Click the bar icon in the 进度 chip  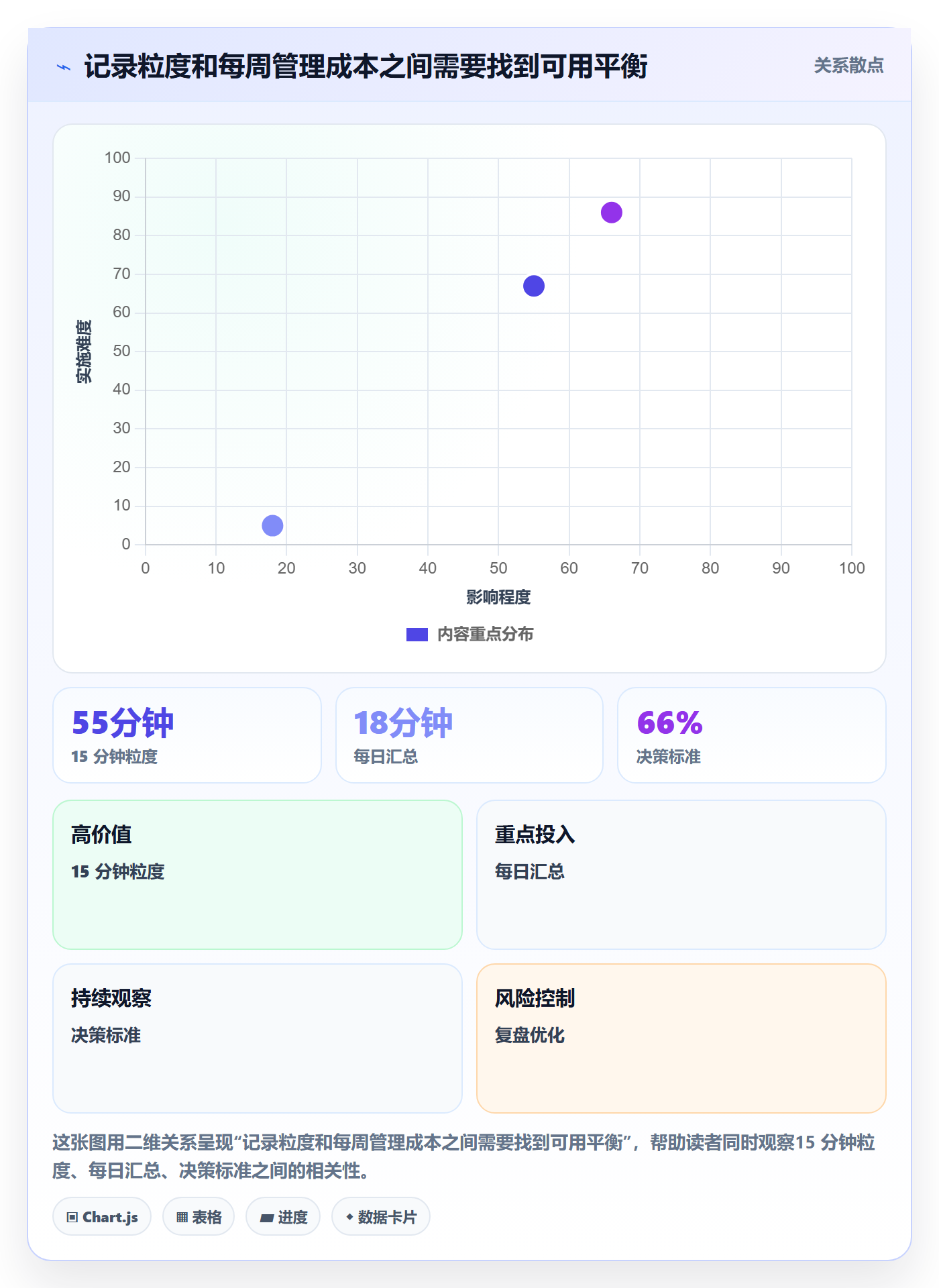pos(267,1218)
